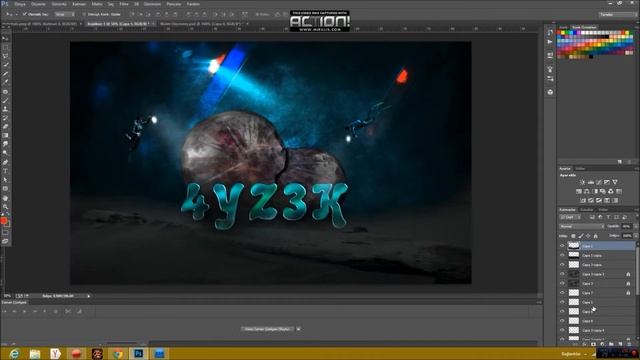Select the Crop tool
The image size is (640, 360).
pyautogui.click(x=5, y=74)
